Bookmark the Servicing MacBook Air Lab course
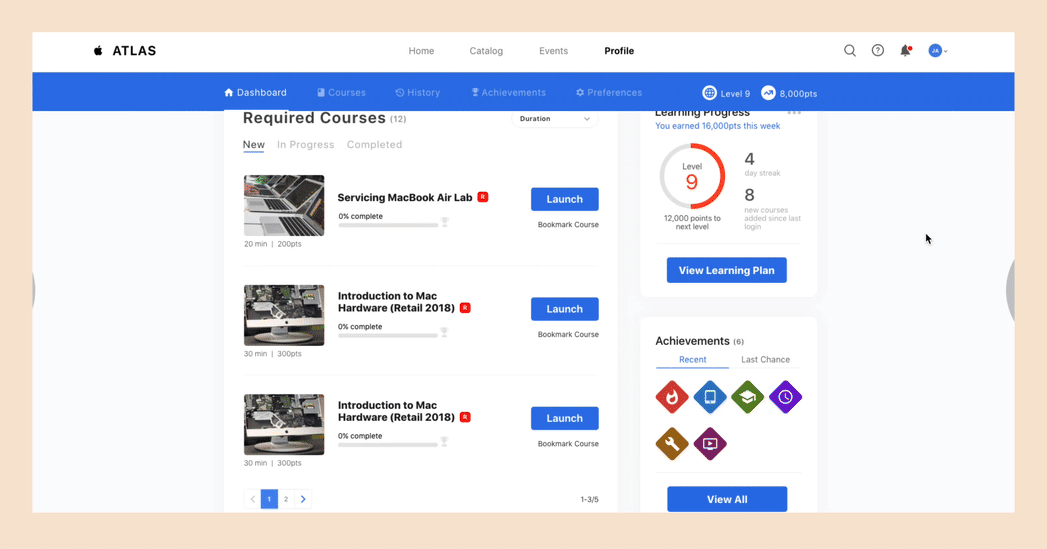This screenshot has width=1047, height=549. click(x=568, y=225)
